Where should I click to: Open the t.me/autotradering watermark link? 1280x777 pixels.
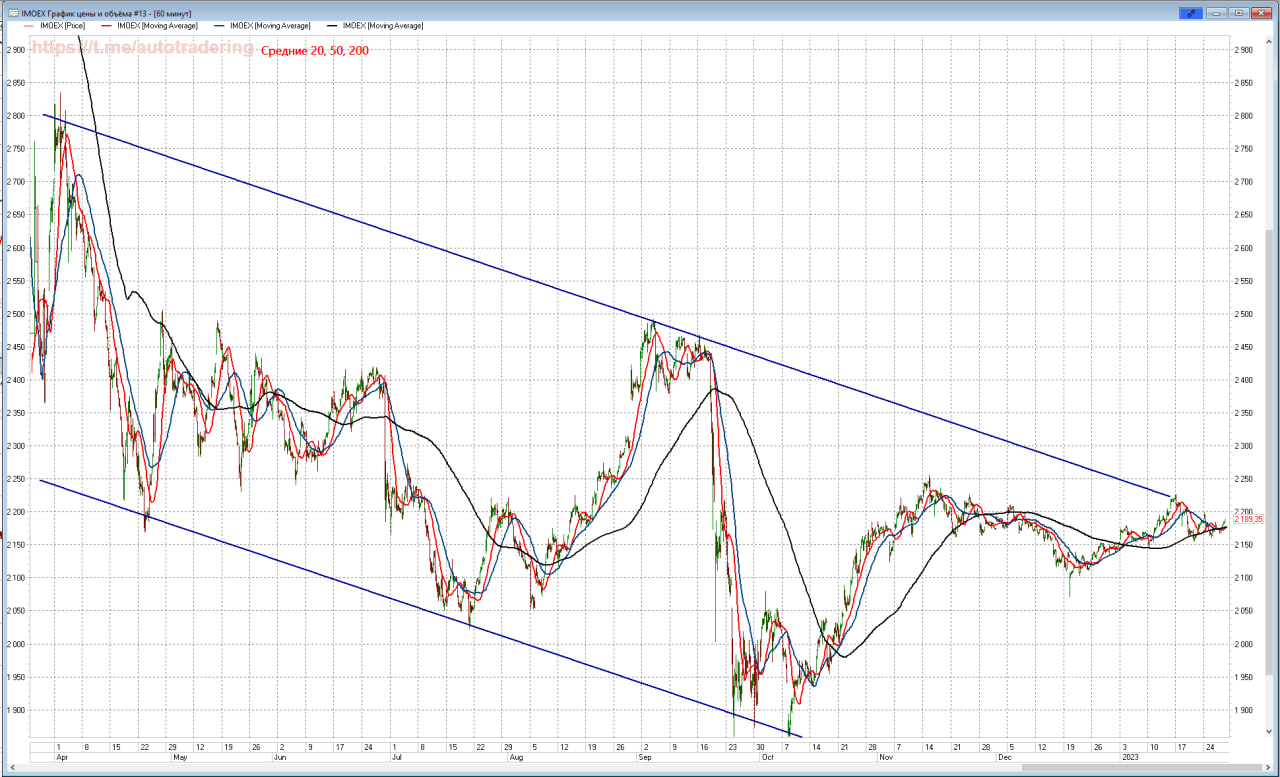142,47
